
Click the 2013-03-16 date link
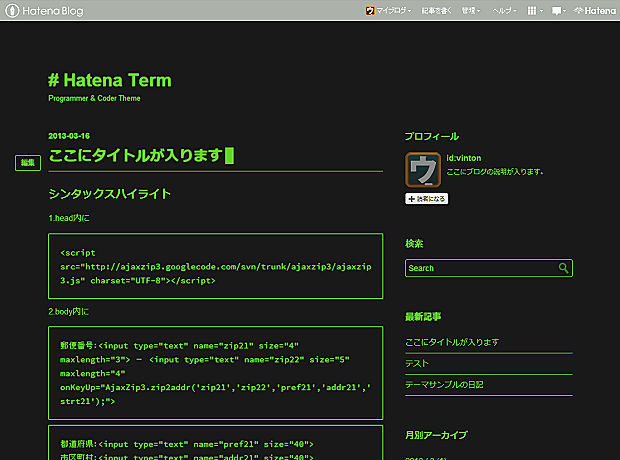click(69, 136)
